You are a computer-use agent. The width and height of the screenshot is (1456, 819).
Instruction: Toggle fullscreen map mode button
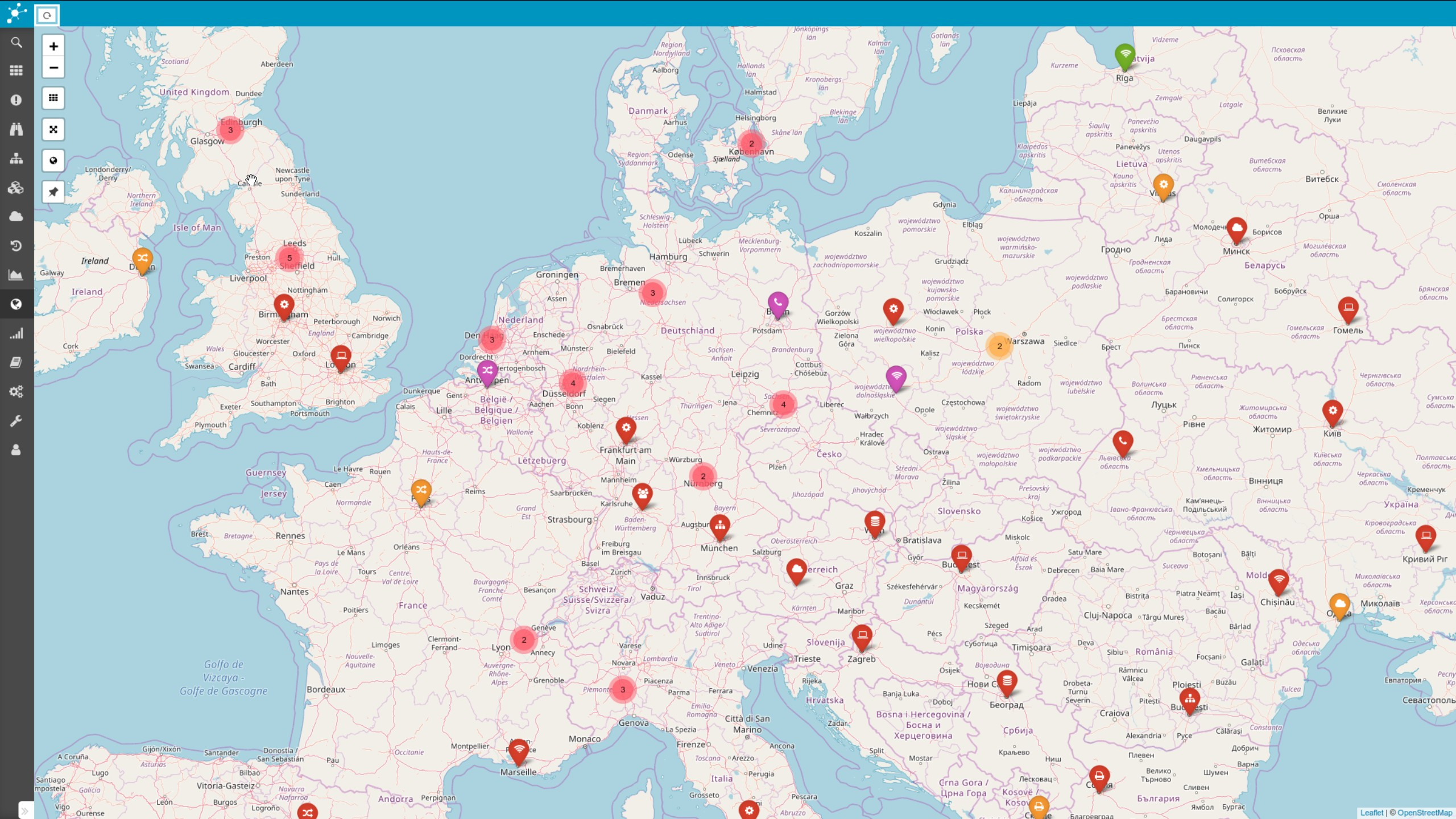point(53,129)
